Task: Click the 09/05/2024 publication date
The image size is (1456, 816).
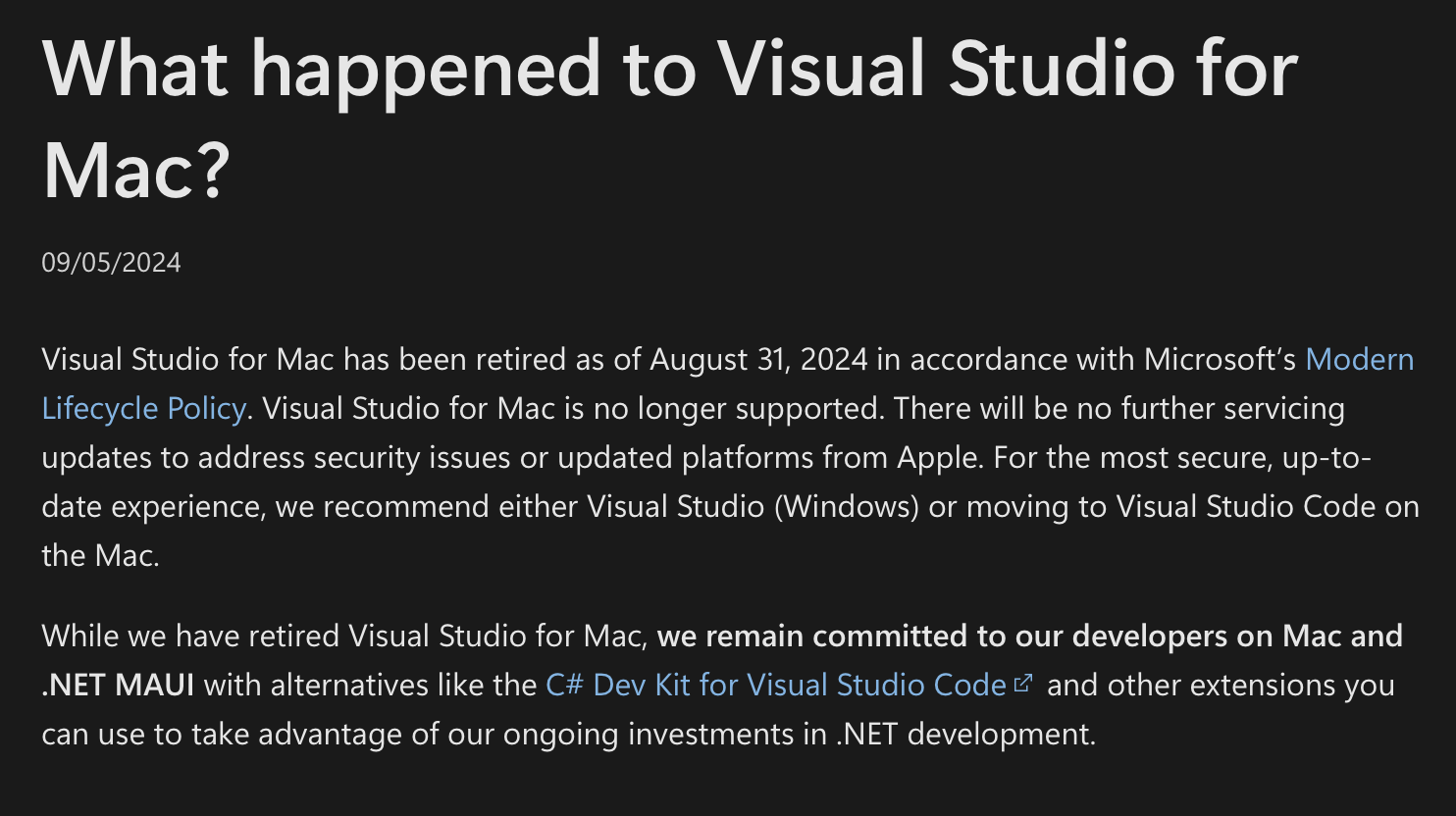Action: click(x=111, y=263)
